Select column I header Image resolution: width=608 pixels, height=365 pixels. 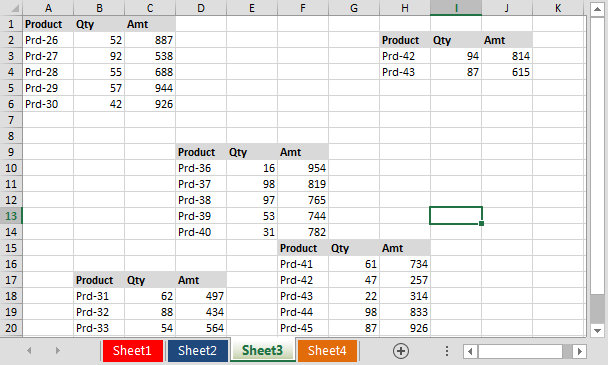pos(456,8)
